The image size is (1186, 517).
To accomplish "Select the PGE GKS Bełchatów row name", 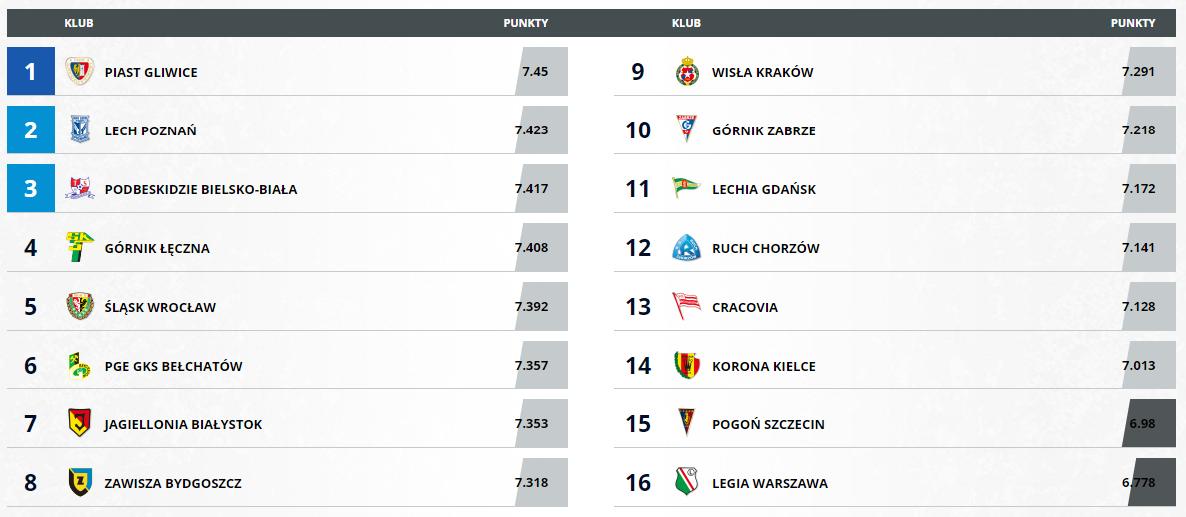I will 173,367.
